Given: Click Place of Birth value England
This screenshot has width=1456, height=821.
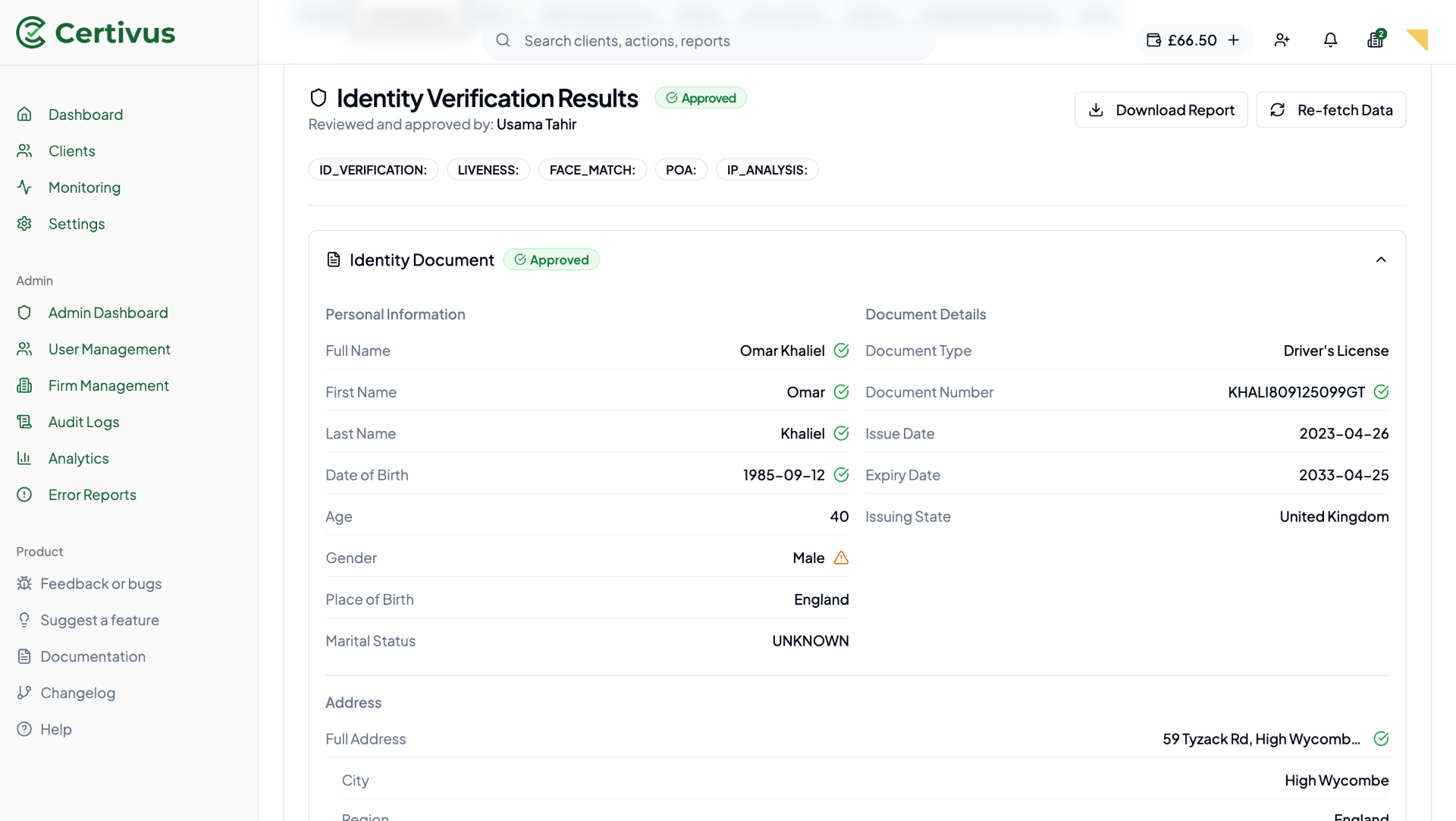Looking at the screenshot, I should coord(821,599).
